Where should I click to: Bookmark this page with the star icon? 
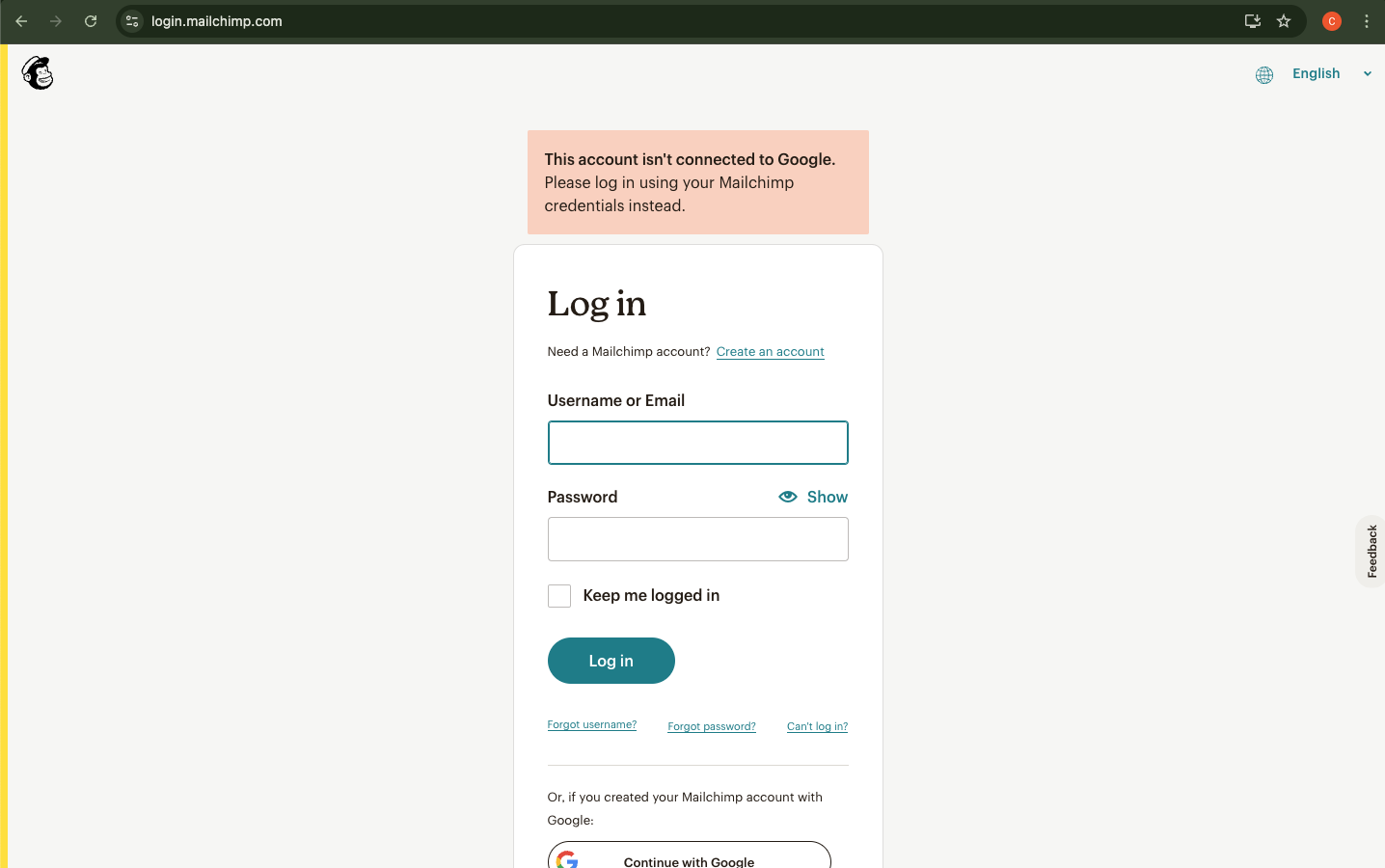pos(1284,21)
